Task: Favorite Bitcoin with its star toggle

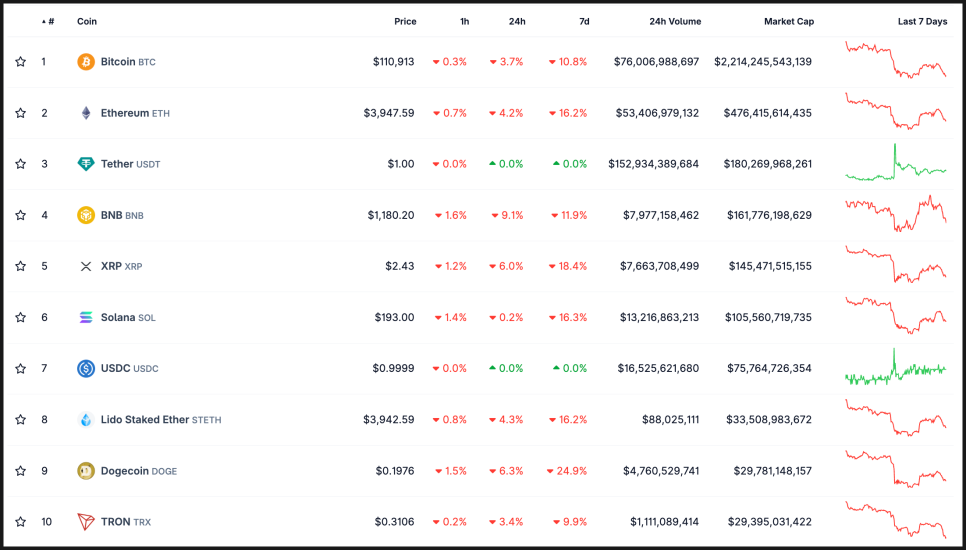Action: click(x=20, y=62)
